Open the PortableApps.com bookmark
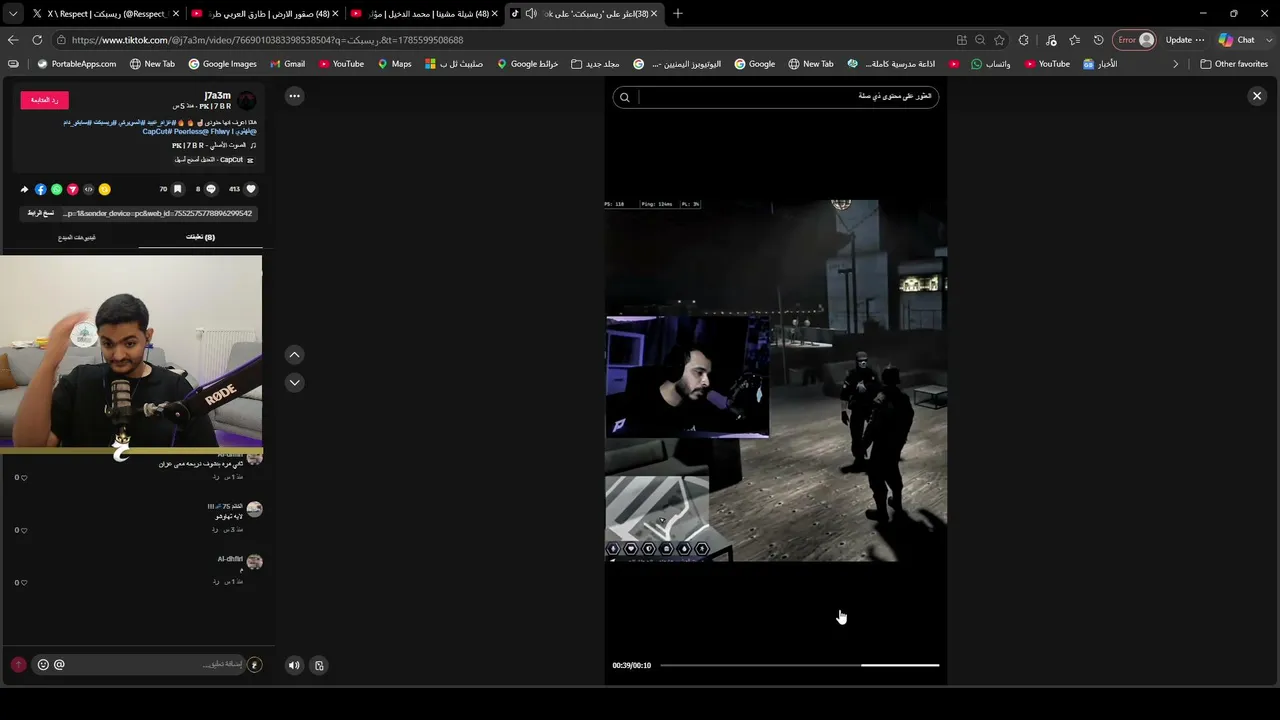The height and width of the screenshot is (720, 1280). click(x=76, y=64)
